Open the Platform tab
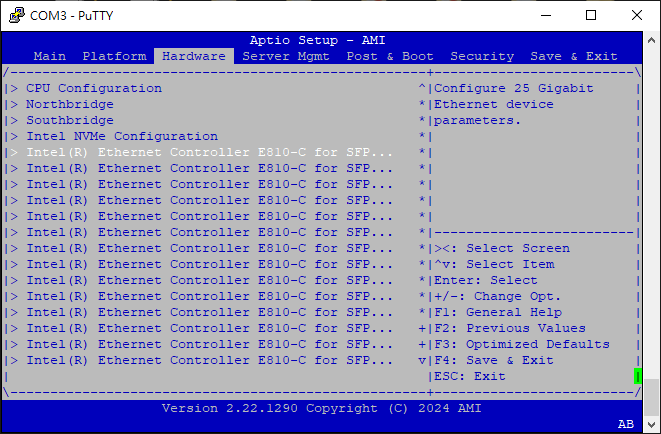661x434 pixels. 114,56
